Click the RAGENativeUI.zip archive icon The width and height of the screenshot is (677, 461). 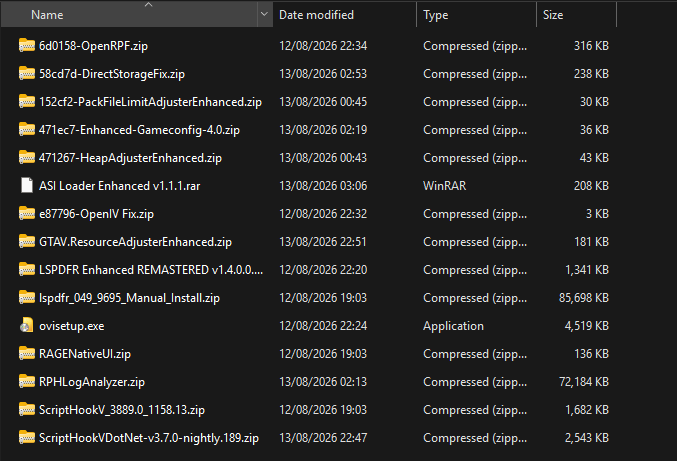(27, 354)
